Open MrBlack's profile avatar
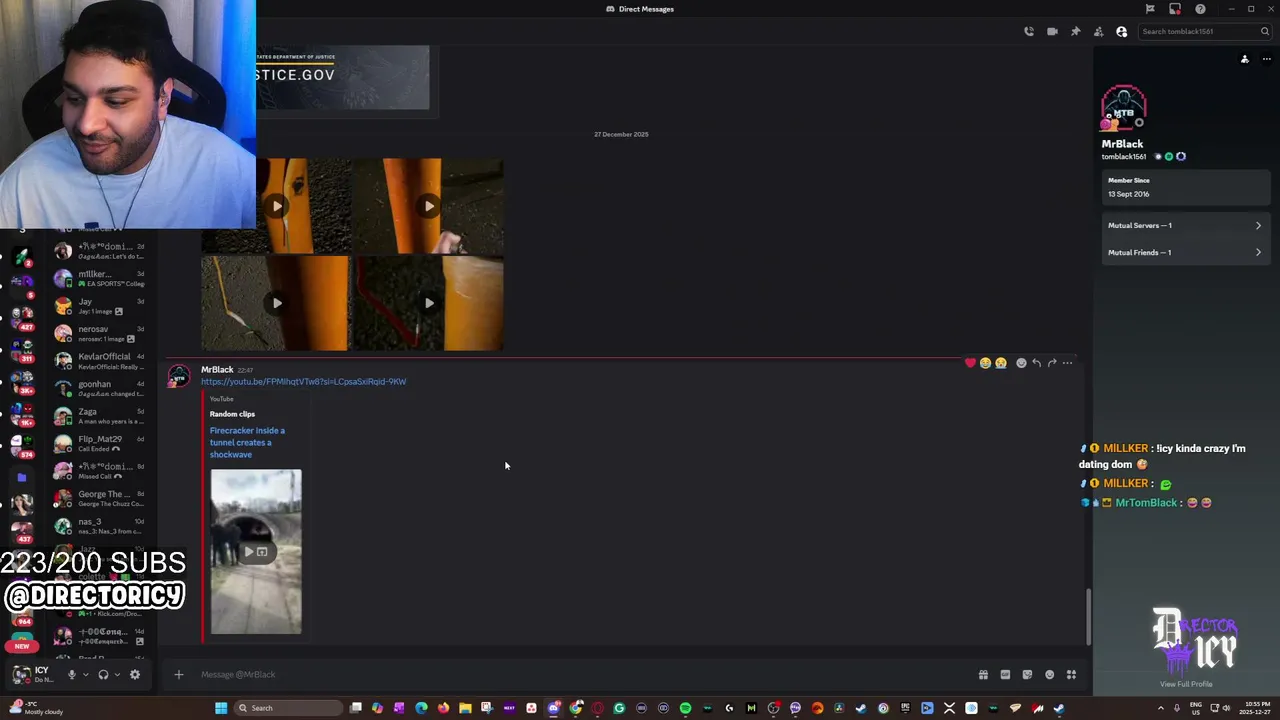 coord(1123,108)
